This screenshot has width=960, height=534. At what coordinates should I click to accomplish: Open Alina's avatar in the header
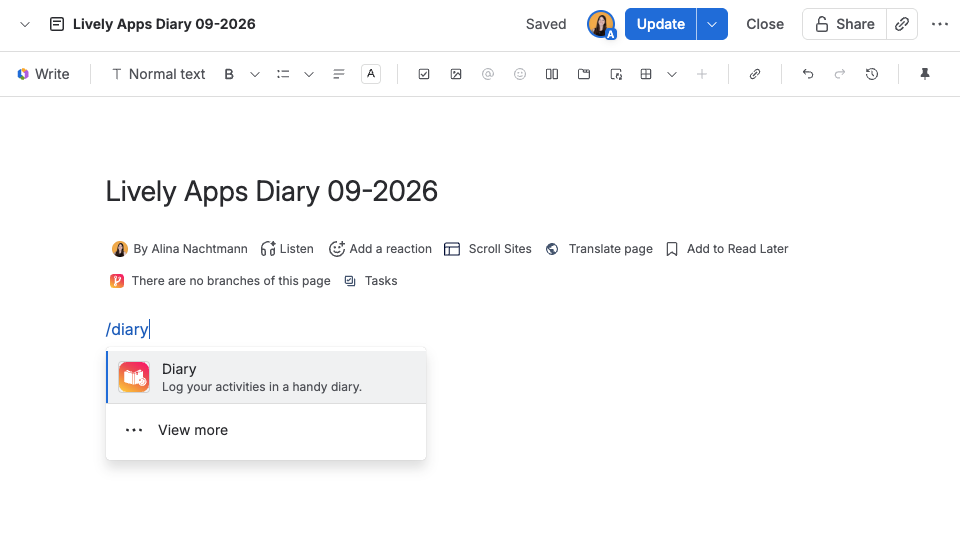pyautogui.click(x=601, y=24)
